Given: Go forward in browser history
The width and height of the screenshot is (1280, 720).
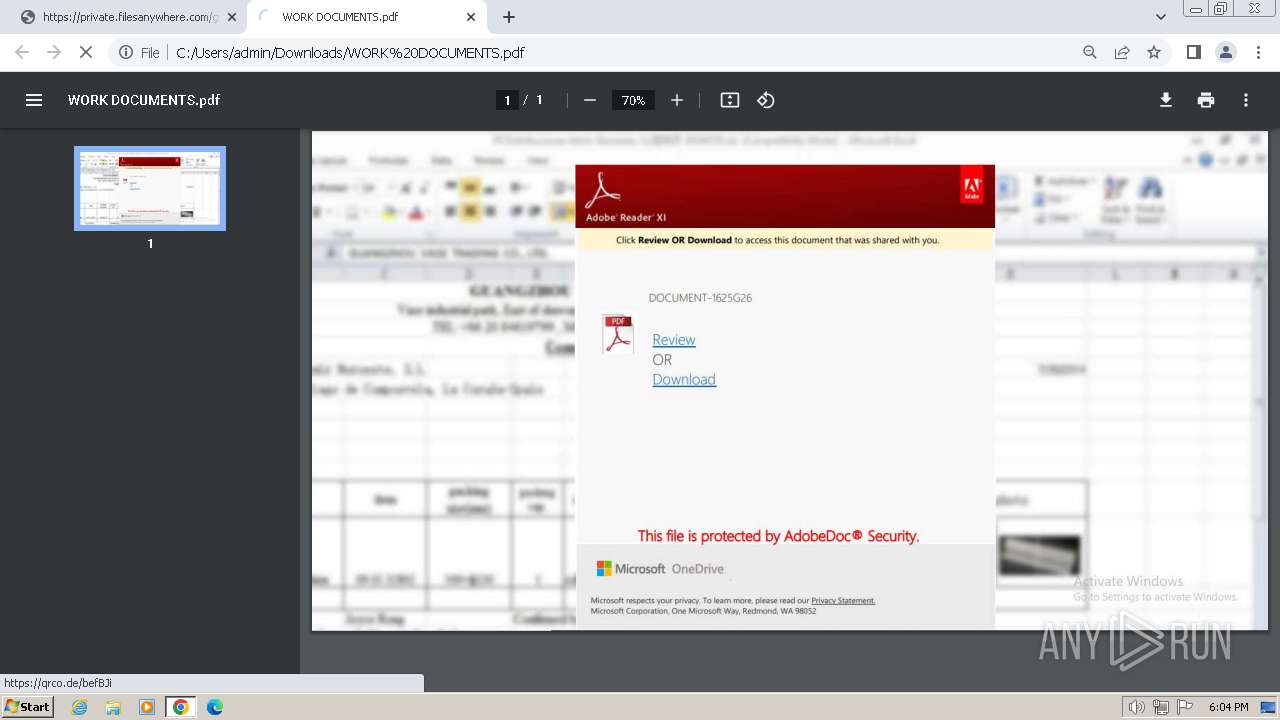Looking at the screenshot, I should [x=54, y=52].
